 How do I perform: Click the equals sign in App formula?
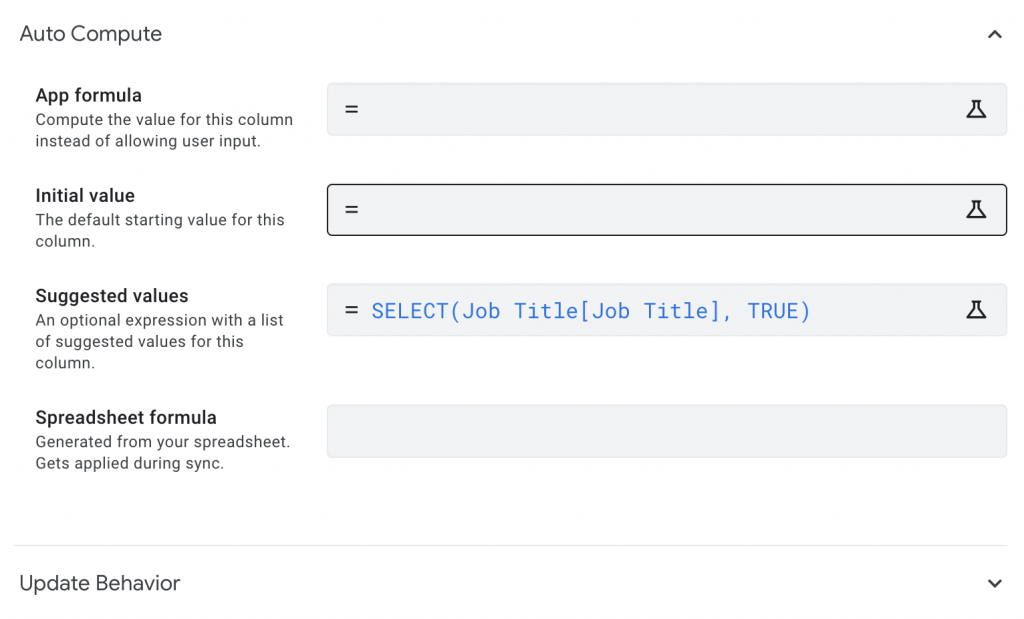click(351, 109)
